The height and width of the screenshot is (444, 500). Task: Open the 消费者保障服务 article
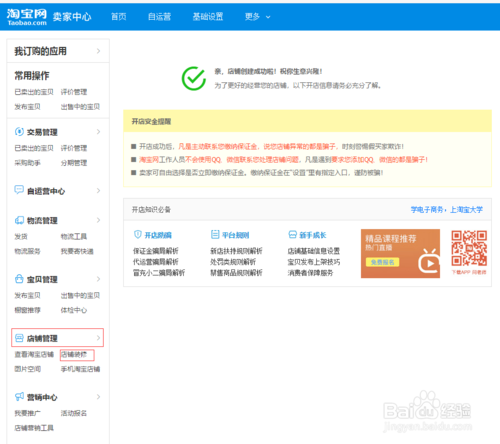pos(310,273)
